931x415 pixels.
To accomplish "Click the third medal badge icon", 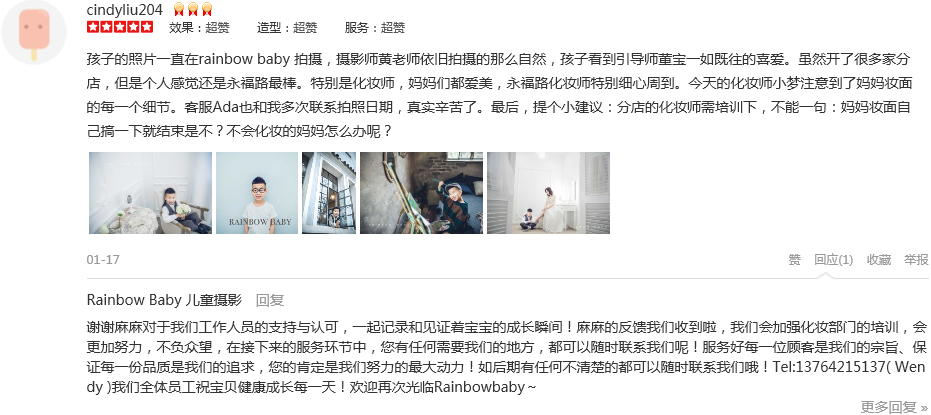I will pyautogui.click(x=207, y=10).
